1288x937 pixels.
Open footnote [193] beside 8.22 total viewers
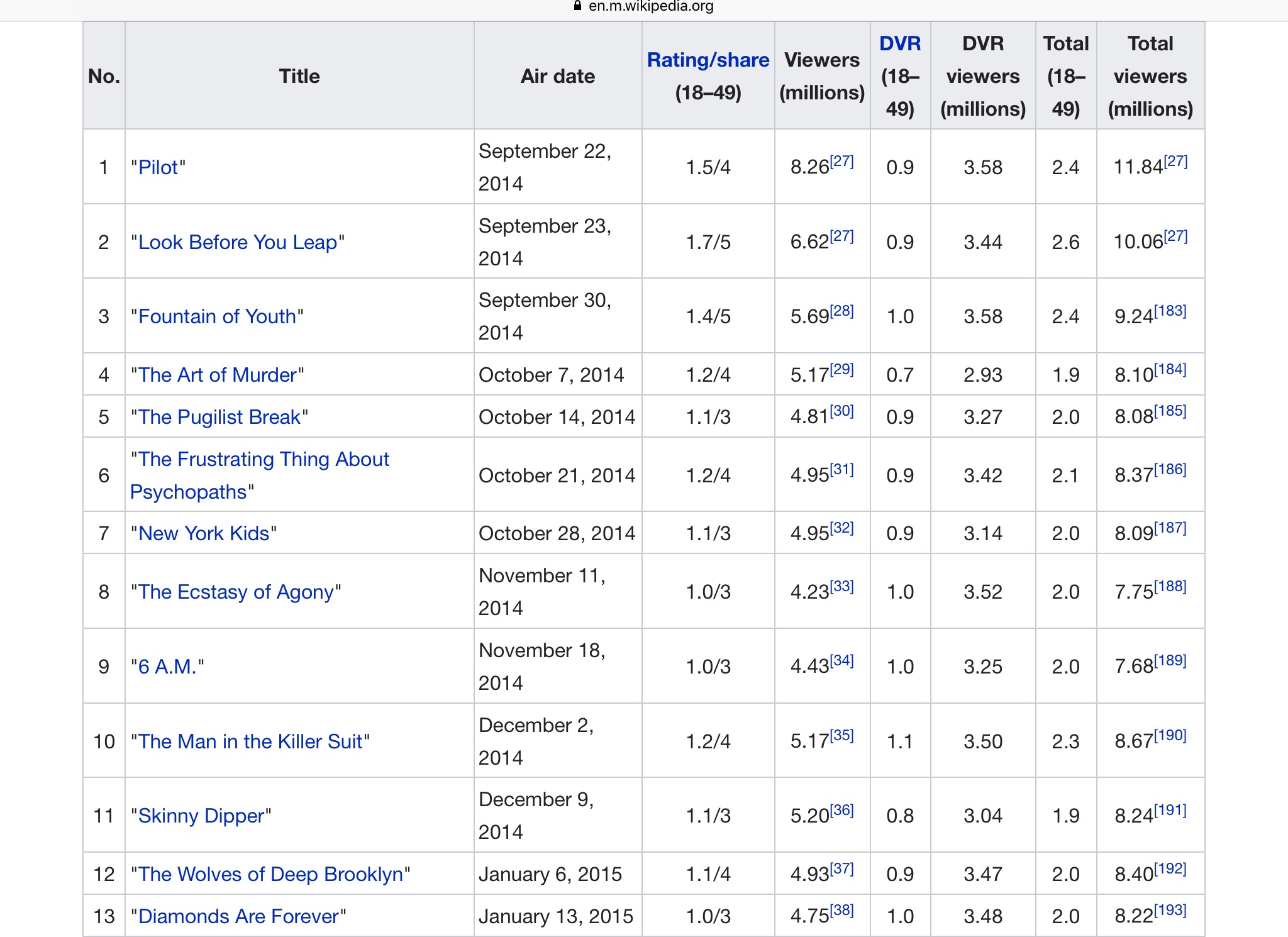[x=1170, y=910]
